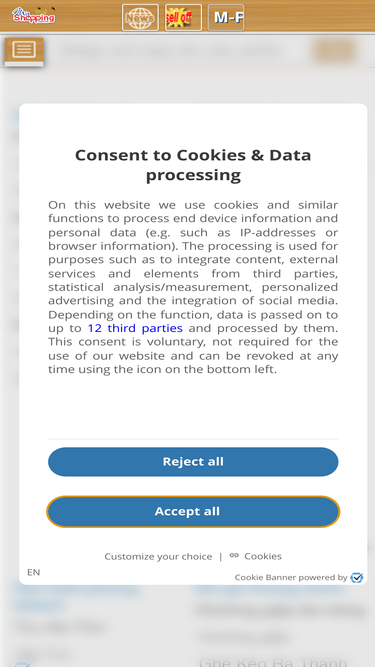Open the hamburger menu button
The image size is (375, 667).
[x=24, y=50]
